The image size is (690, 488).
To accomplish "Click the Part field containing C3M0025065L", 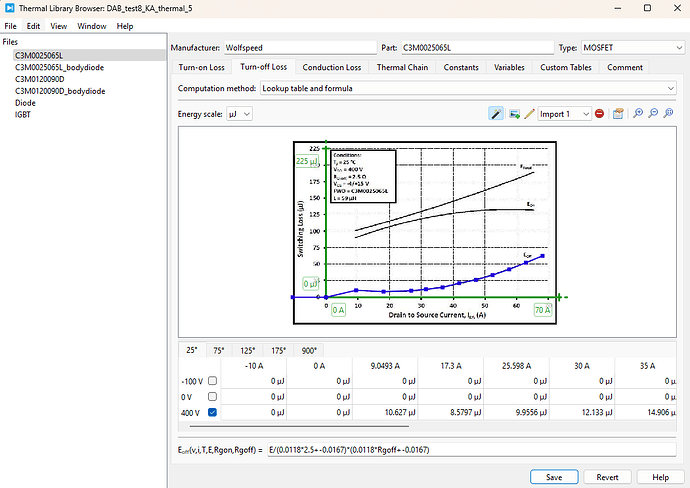I will (477, 48).
